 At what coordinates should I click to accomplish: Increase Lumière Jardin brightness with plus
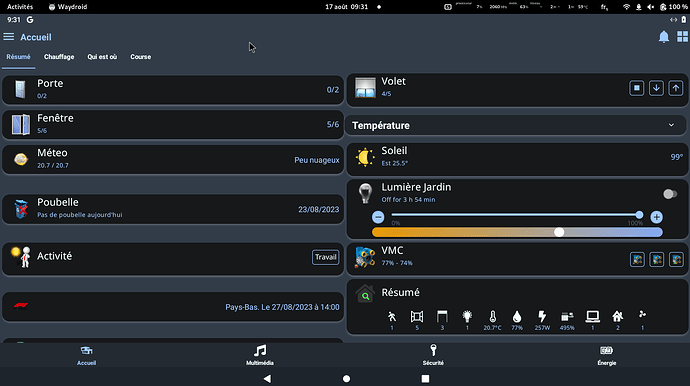click(x=656, y=217)
